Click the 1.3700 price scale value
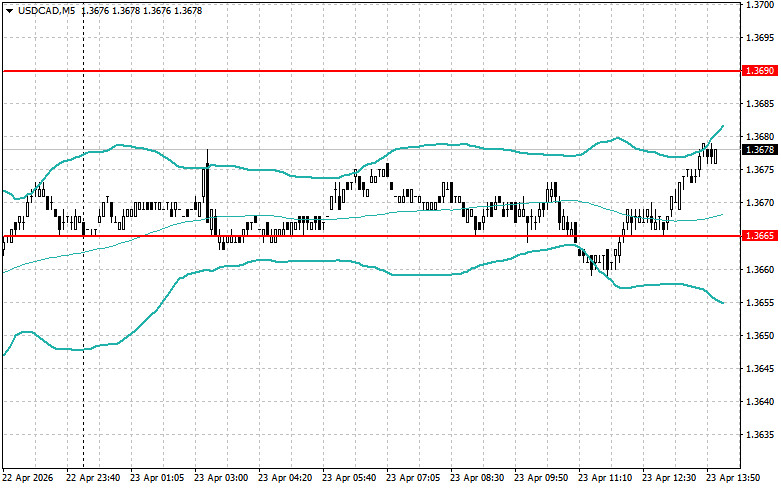The height and width of the screenshot is (489, 781). tap(760, 4)
